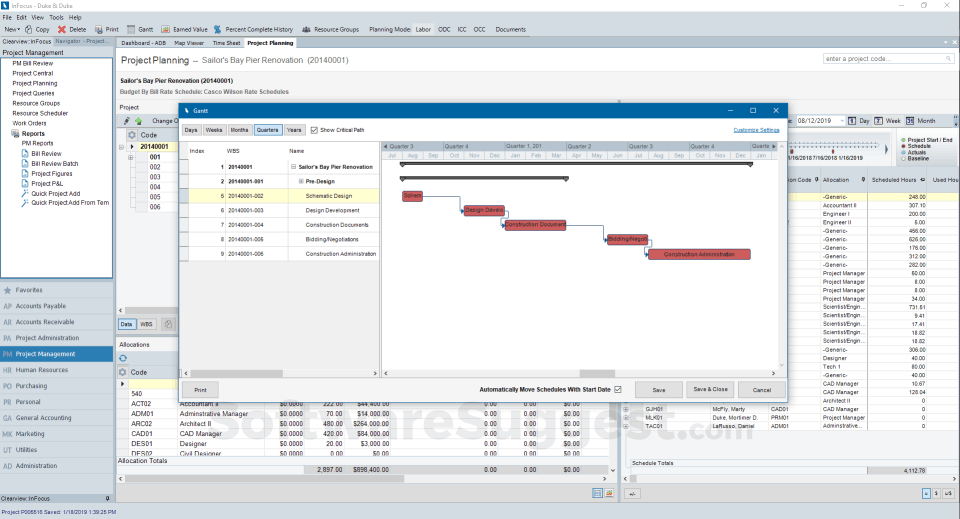This screenshot has width=960, height=519.
Task: Click the Save & Close button
Action: [710, 389]
